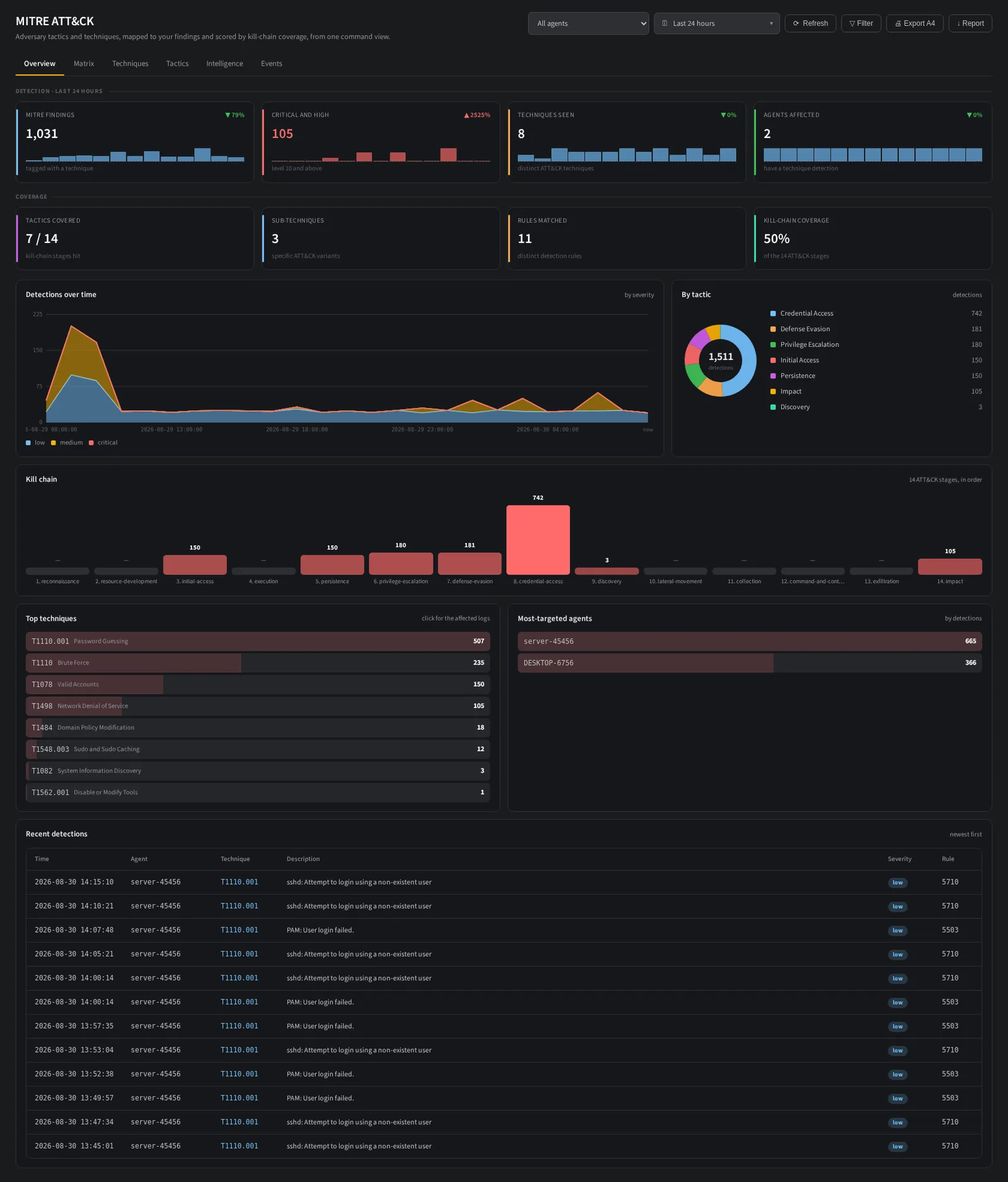Select the defense-evasion kill chain bar

pos(469,563)
